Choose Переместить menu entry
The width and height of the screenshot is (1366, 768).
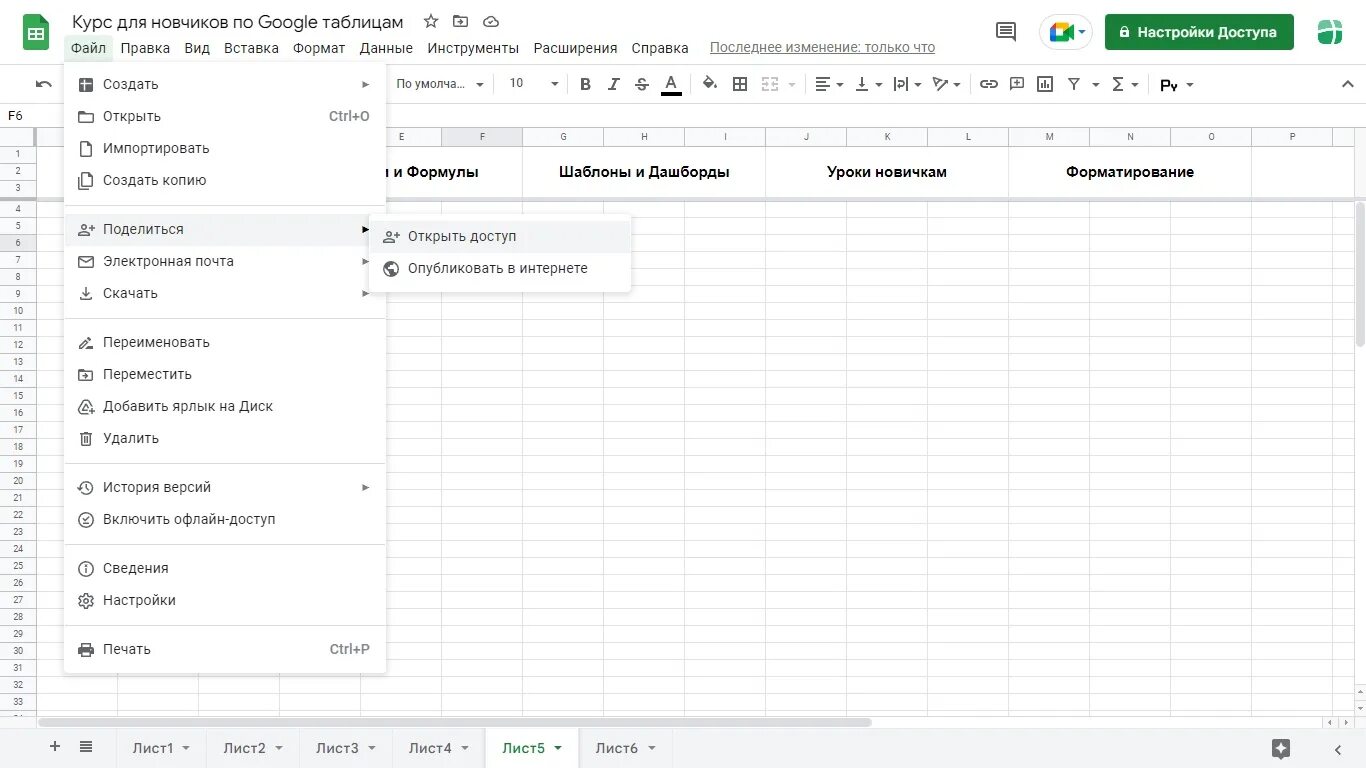click(225, 374)
